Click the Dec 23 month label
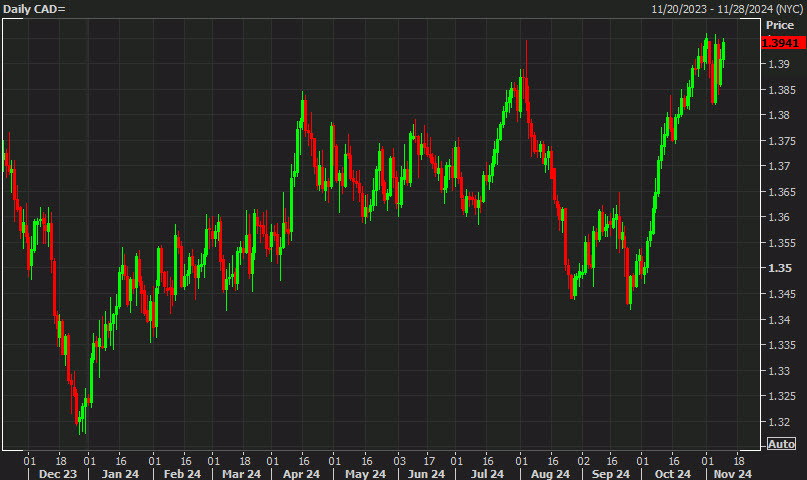 pyautogui.click(x=58, y=474)
